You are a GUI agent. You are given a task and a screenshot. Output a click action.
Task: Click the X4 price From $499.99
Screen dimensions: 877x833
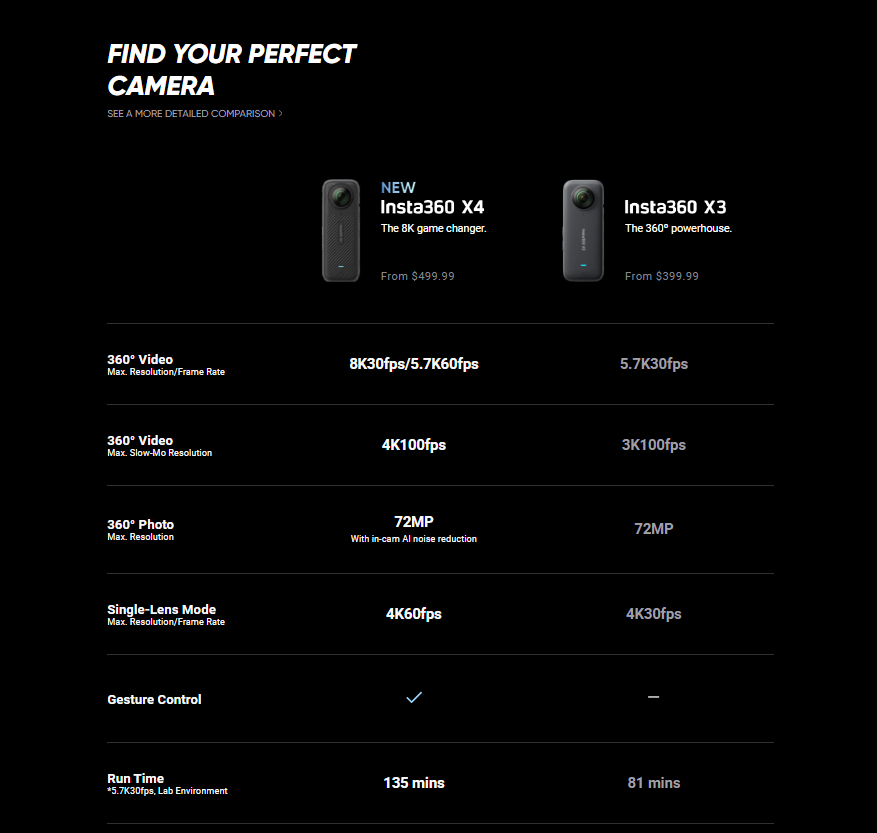418,276
